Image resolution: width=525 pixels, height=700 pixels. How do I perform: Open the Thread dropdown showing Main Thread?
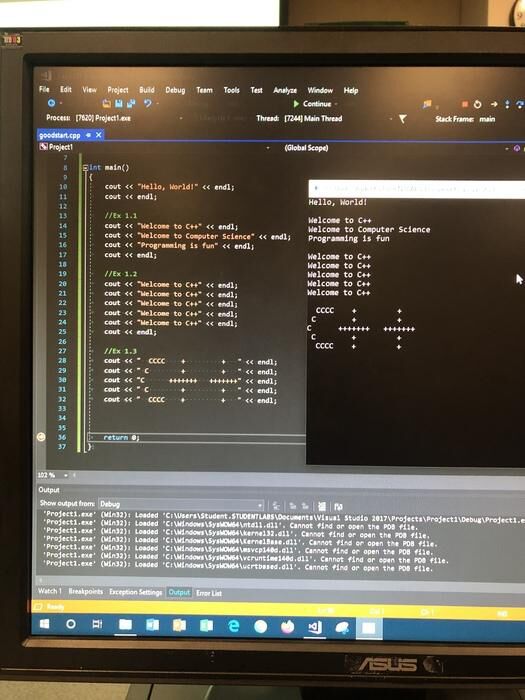(x=337, y=119)
